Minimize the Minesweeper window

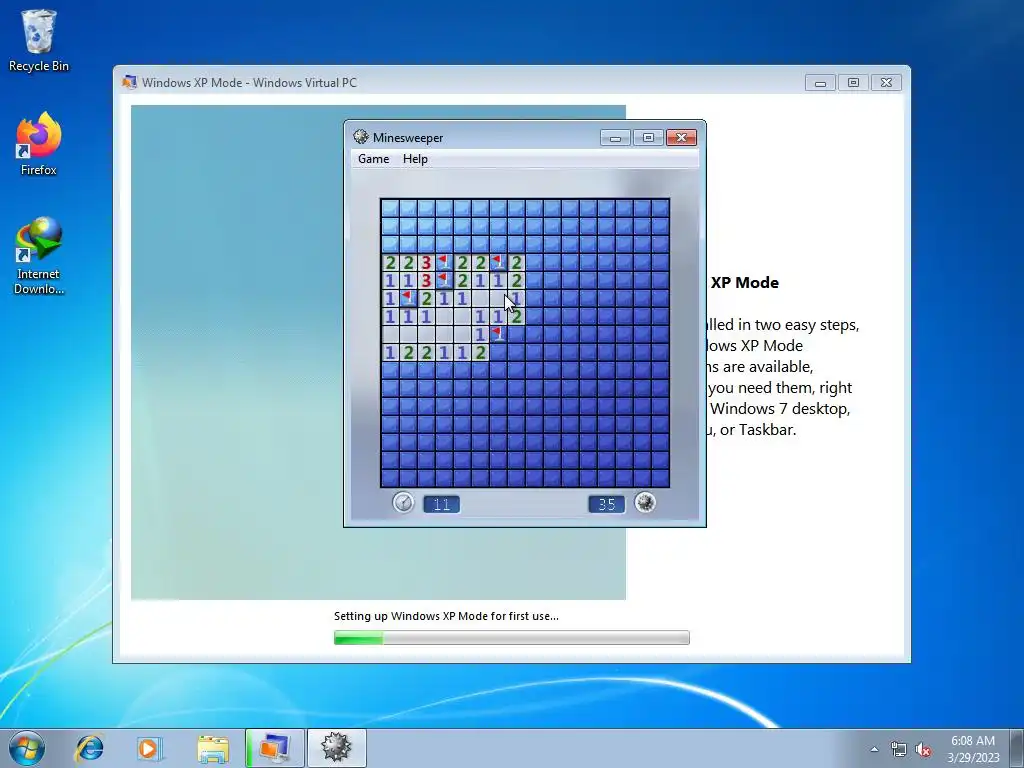point(615,138)
